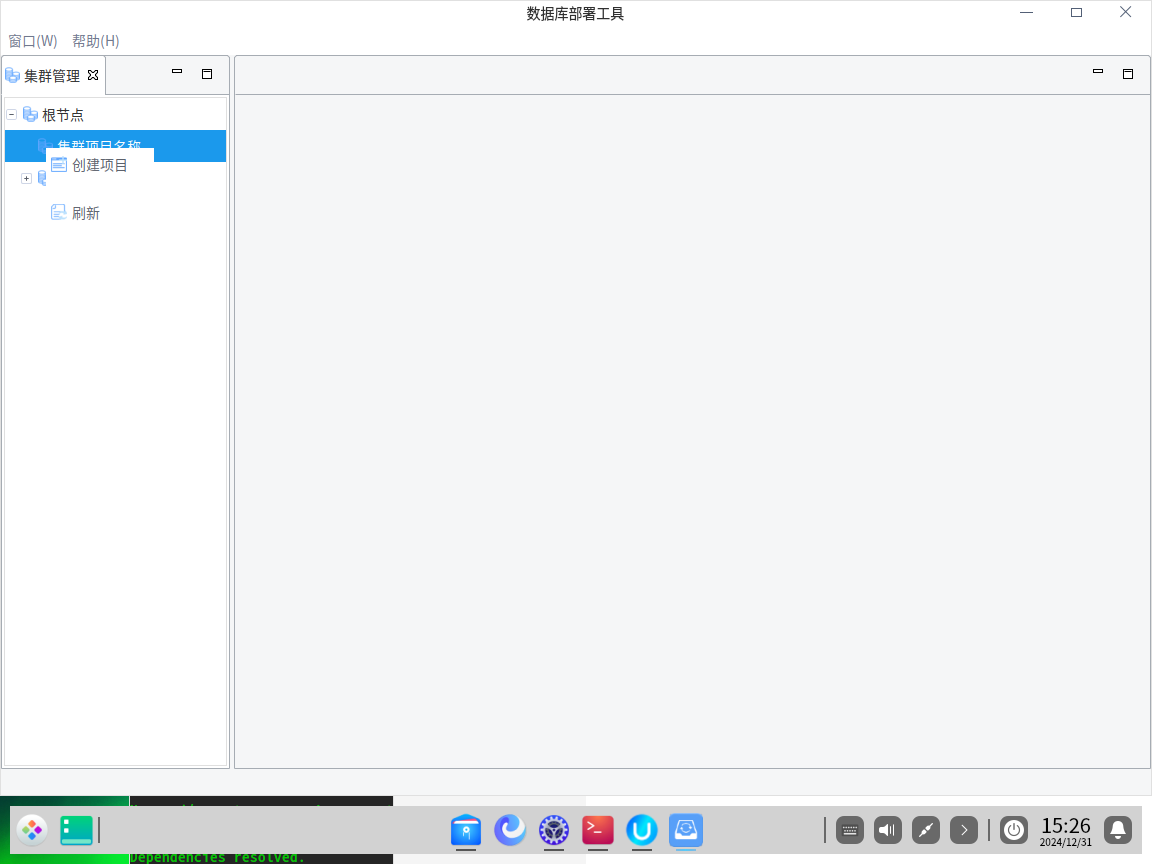1152x864 pixels.
Task: Open the on-screen keyboard tray icon
Action: coord(850,830)
